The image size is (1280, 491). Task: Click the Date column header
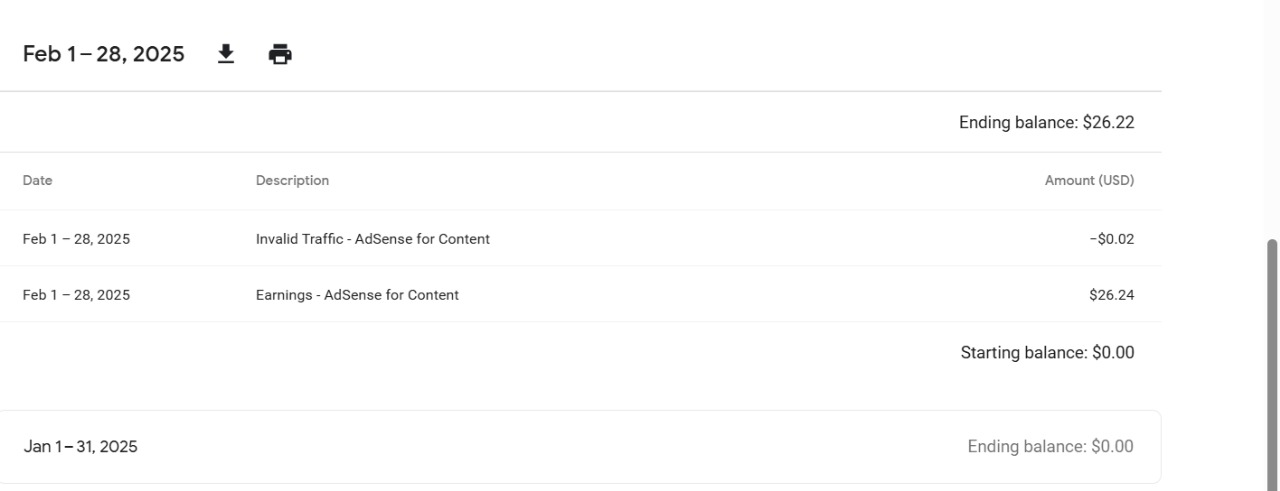38,181
